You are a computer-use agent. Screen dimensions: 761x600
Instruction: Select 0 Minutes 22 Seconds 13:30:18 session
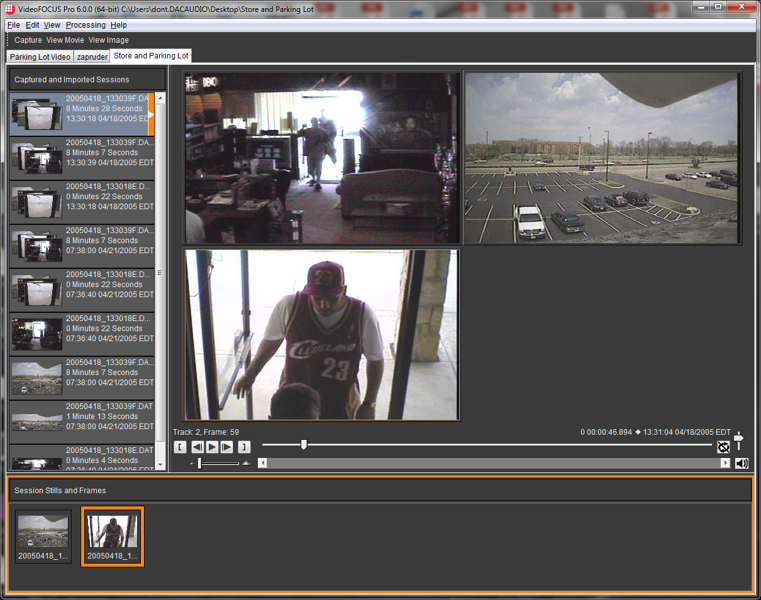point(82,202)
